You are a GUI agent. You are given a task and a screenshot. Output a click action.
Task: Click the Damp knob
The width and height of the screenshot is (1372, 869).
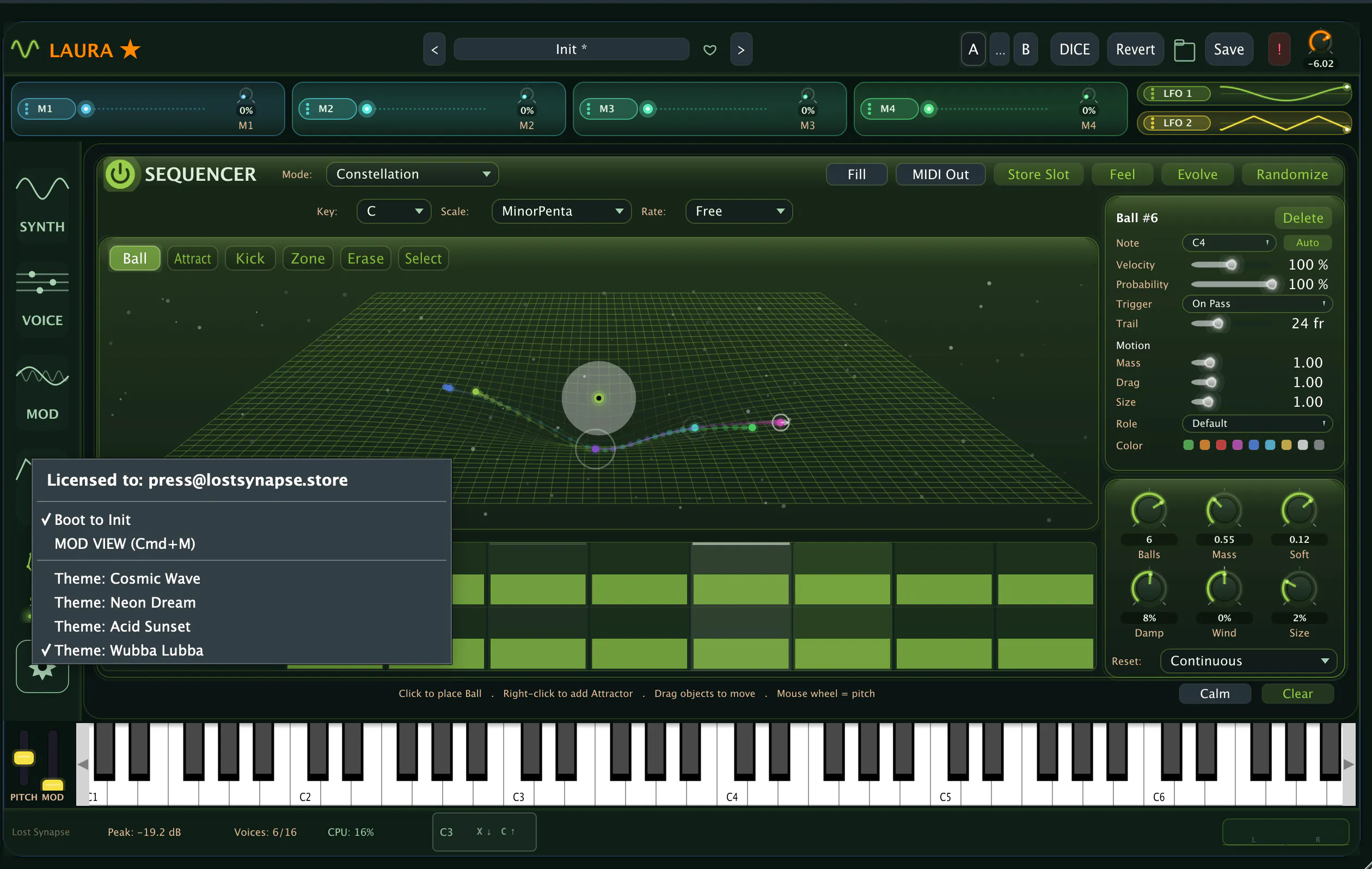click(x=1149, y=588)
